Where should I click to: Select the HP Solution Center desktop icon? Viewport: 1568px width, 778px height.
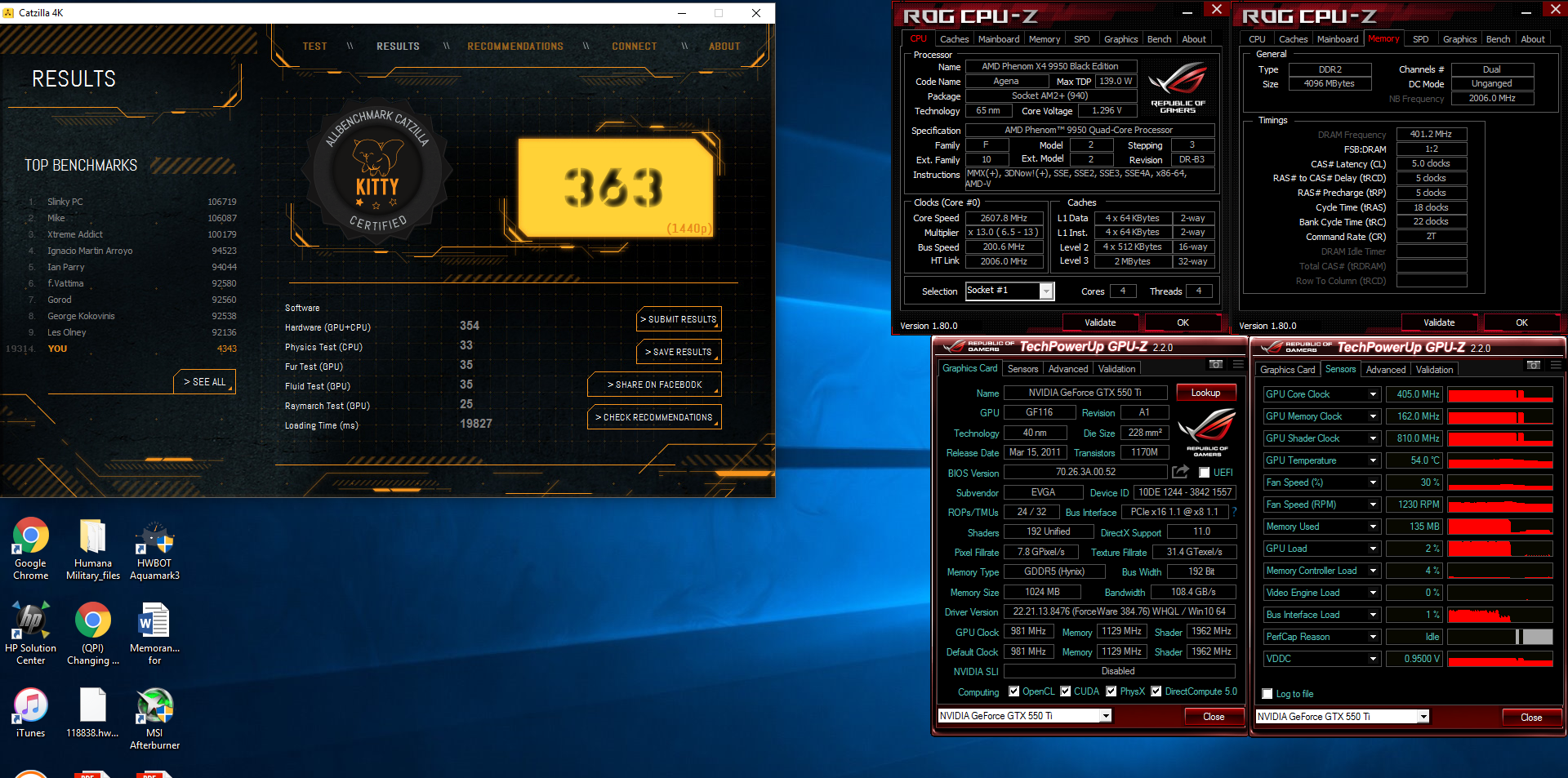click(30, 634)
